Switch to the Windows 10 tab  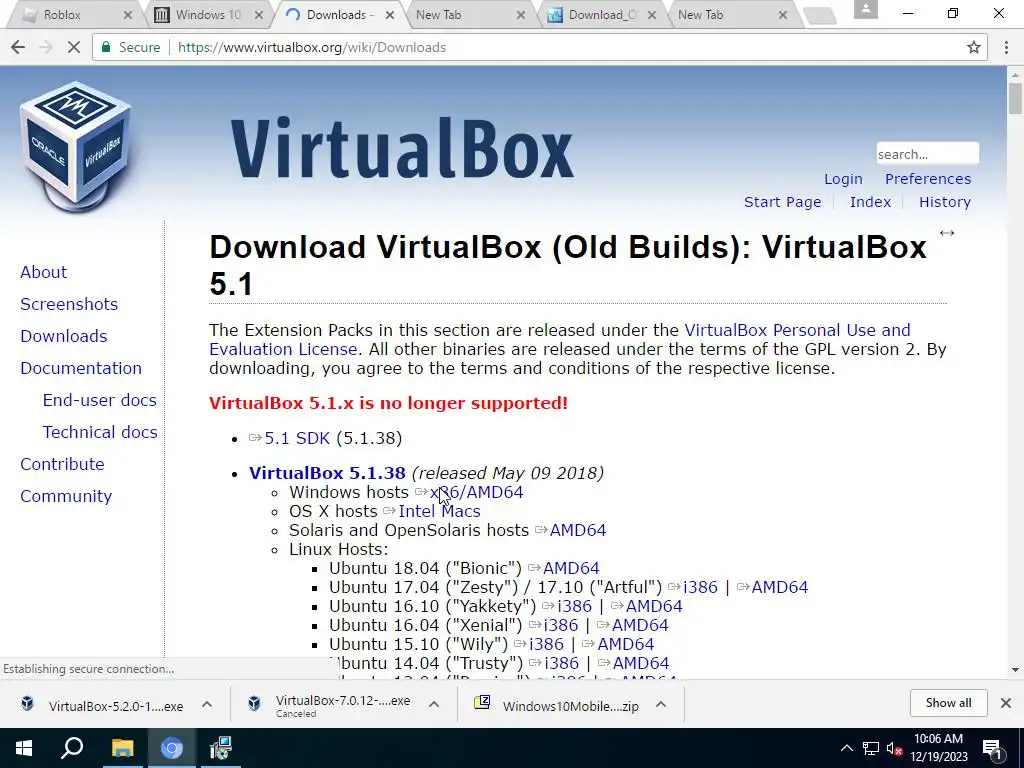[208, 14]
